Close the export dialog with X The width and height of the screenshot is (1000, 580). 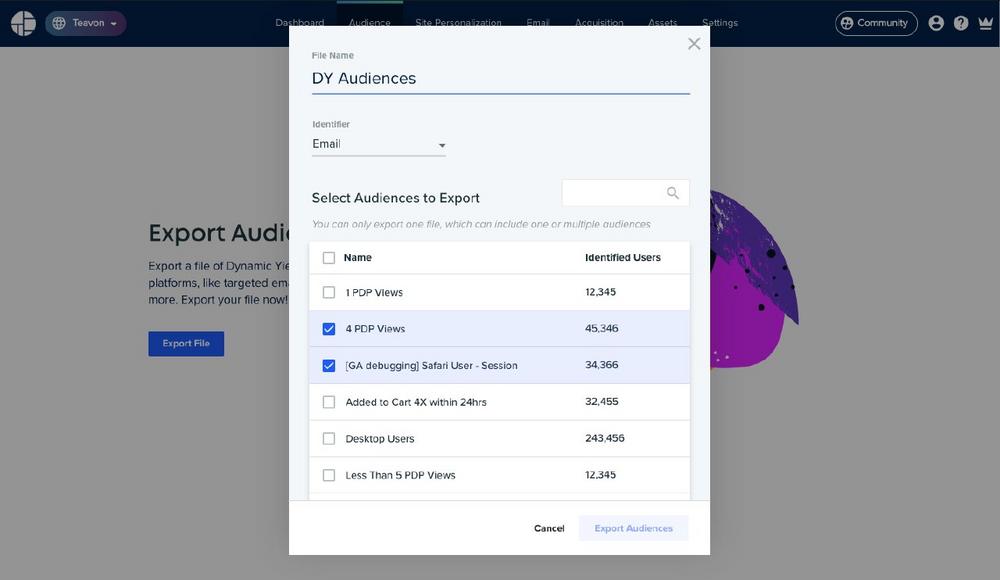(x=694, y=44)
